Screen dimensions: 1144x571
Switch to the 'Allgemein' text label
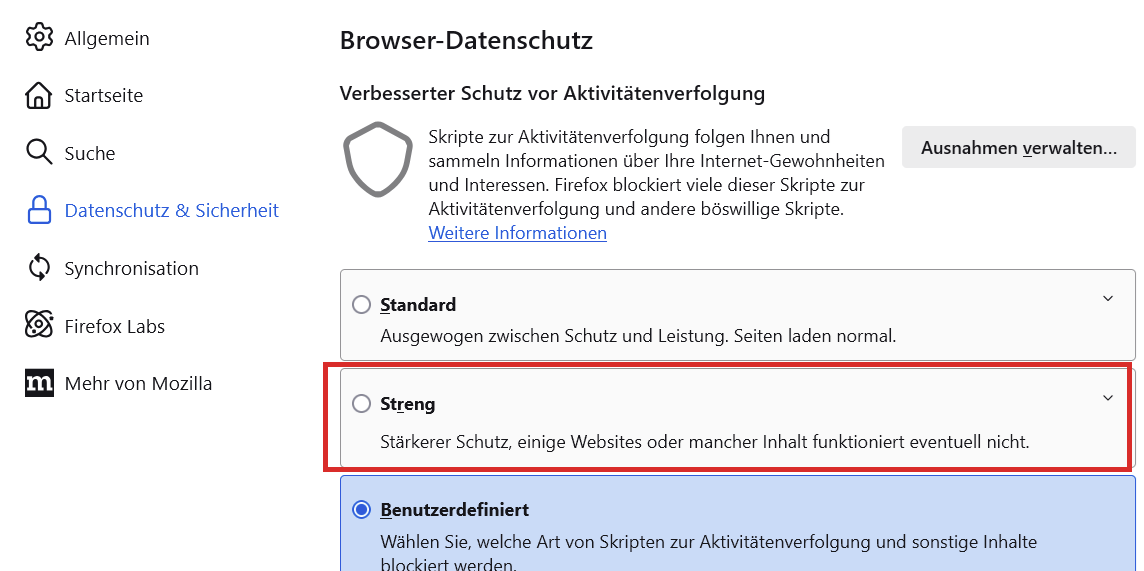pos(107,38)
